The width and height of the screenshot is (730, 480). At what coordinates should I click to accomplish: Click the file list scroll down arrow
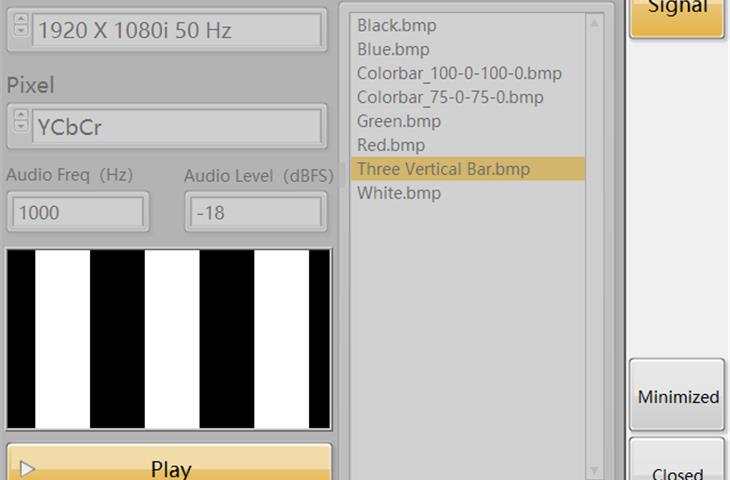[x=595, y=470]
